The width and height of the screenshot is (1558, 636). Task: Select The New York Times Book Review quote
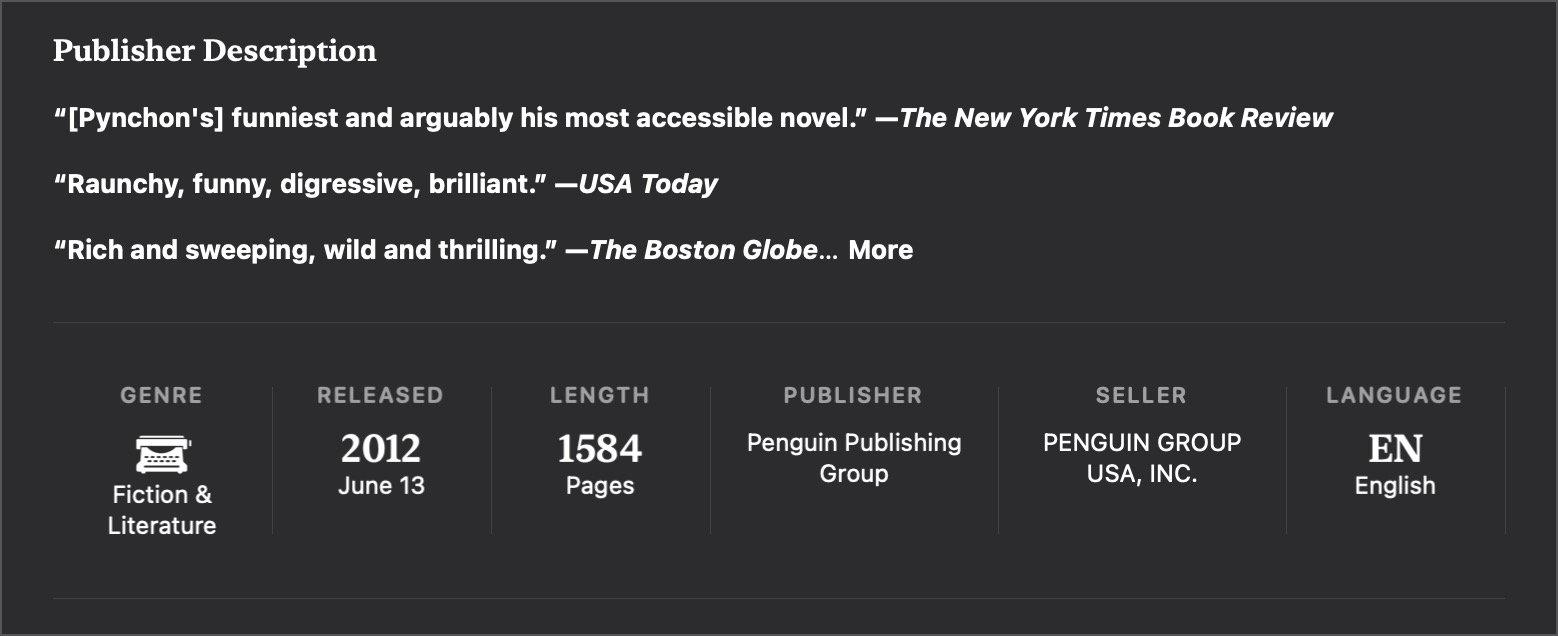693,118
